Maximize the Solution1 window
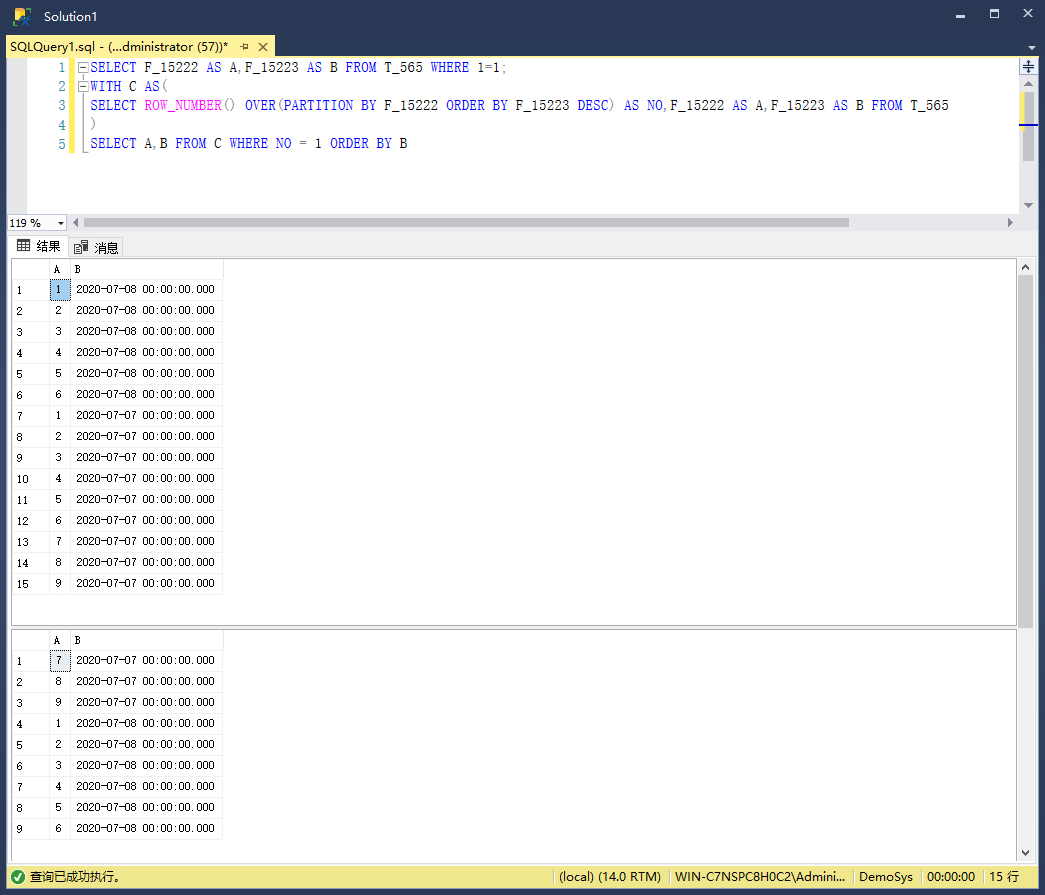 pos(994,15)
